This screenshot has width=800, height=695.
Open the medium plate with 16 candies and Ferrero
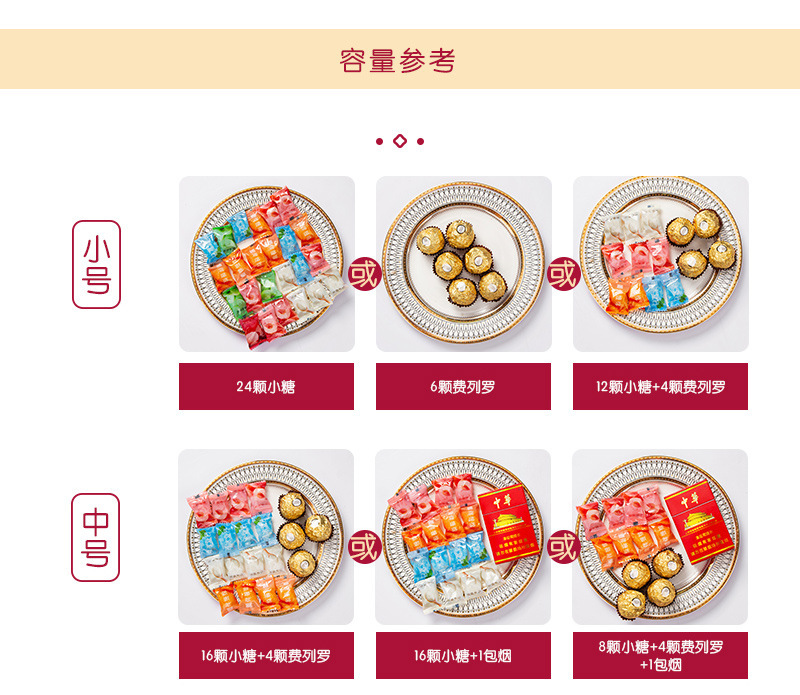coord(266,537)
